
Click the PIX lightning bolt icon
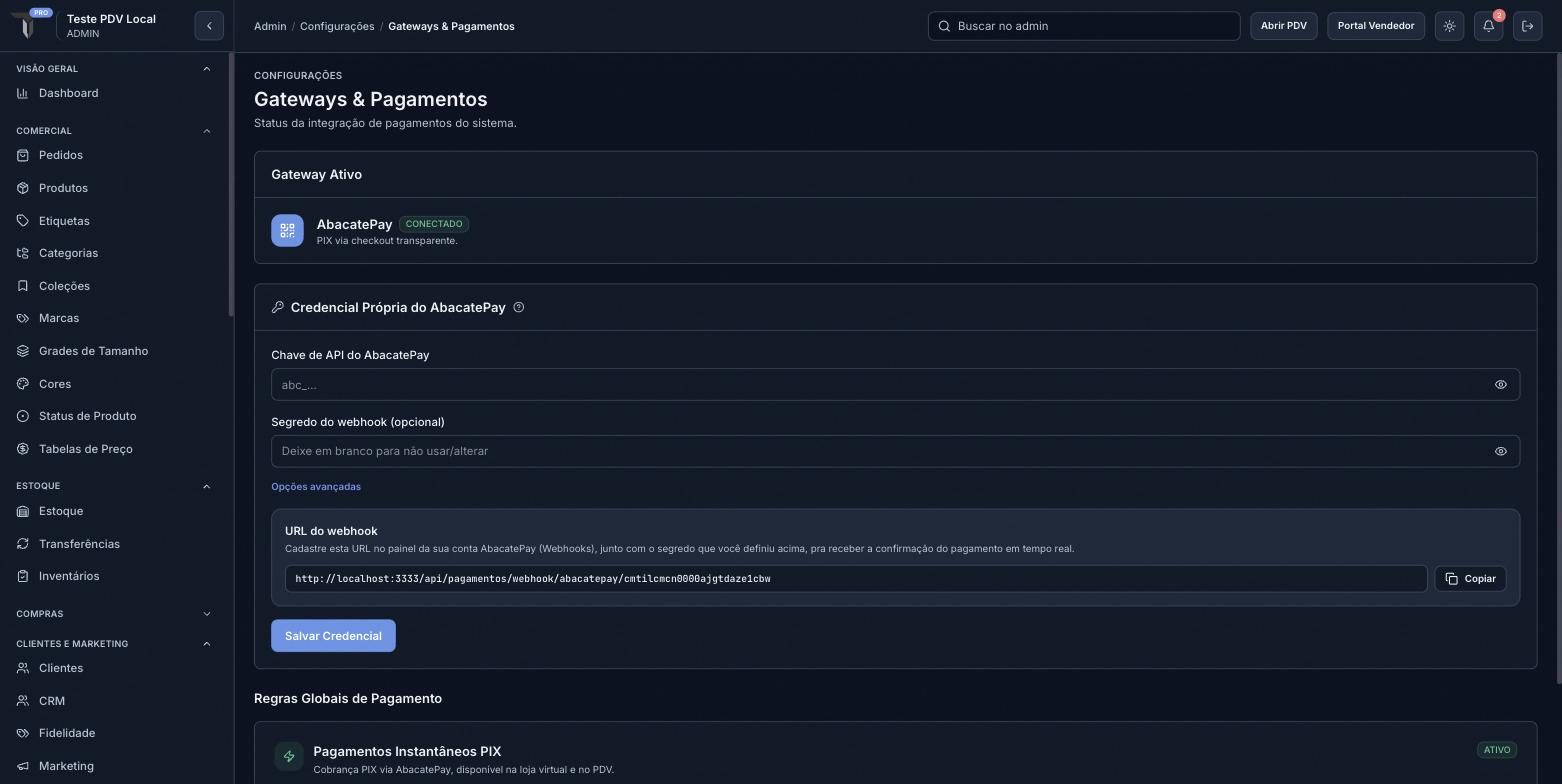point(289,756)
